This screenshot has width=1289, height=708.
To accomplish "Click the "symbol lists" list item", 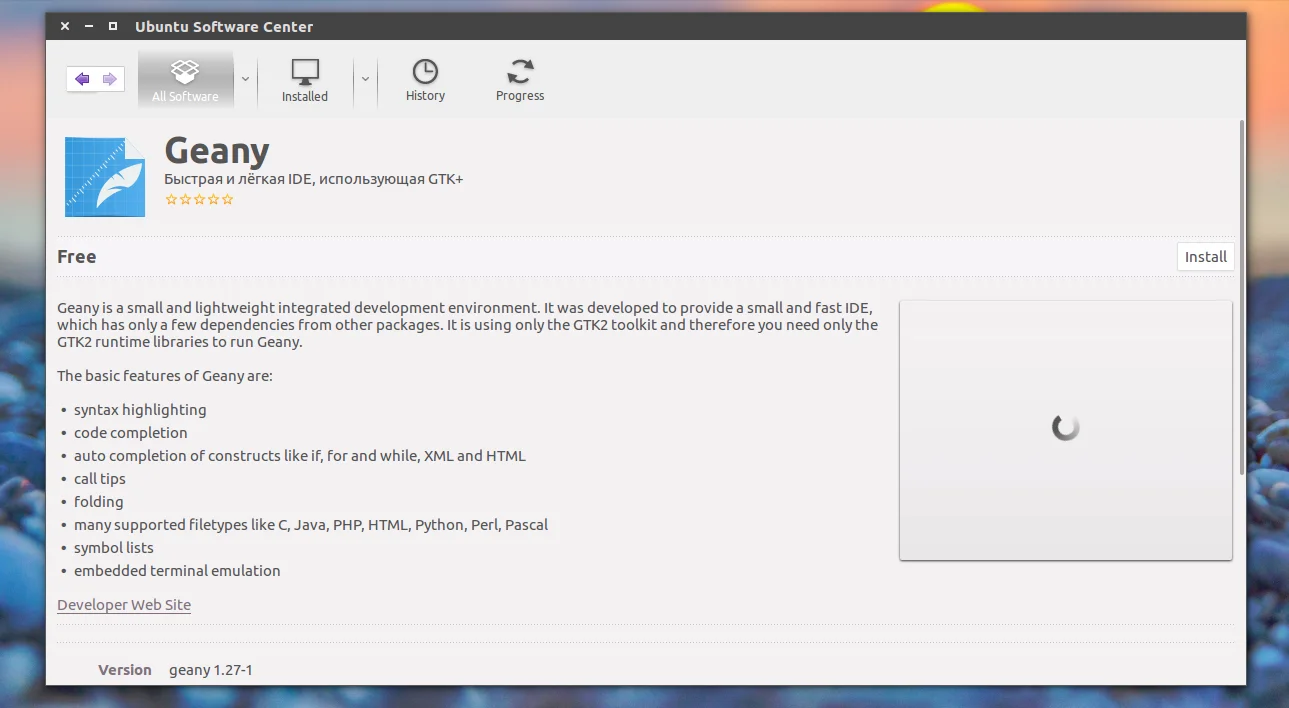I will tap(114, 548).
